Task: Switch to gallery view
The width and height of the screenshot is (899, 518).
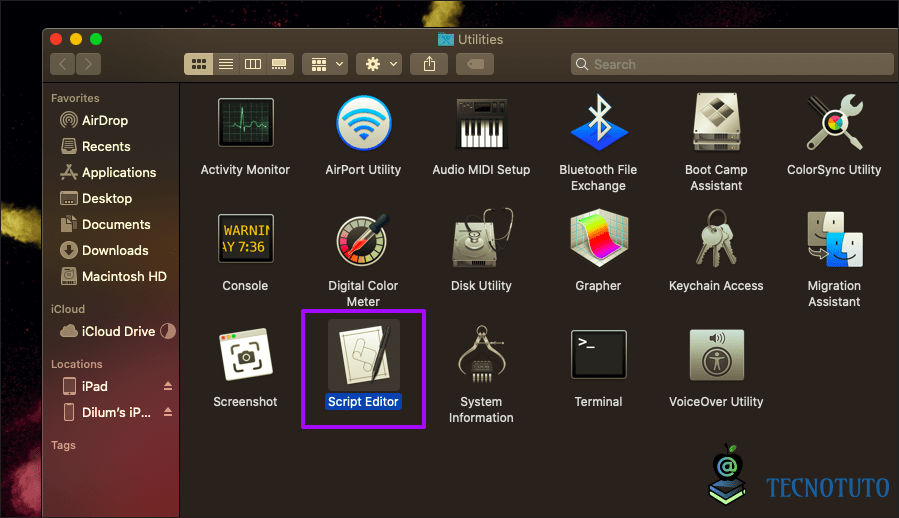Action: (280, 64)
